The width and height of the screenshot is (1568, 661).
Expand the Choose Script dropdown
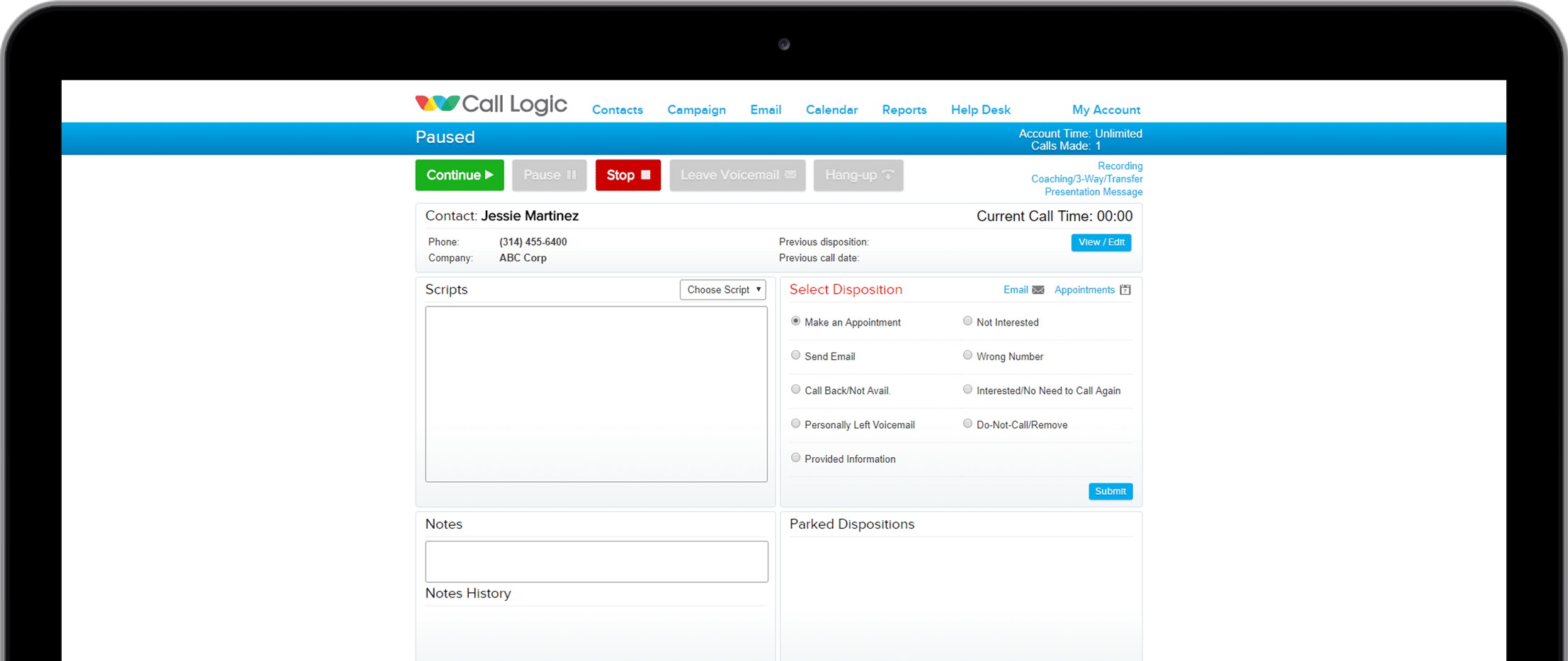pyautogui.click(x=722, y=290)
